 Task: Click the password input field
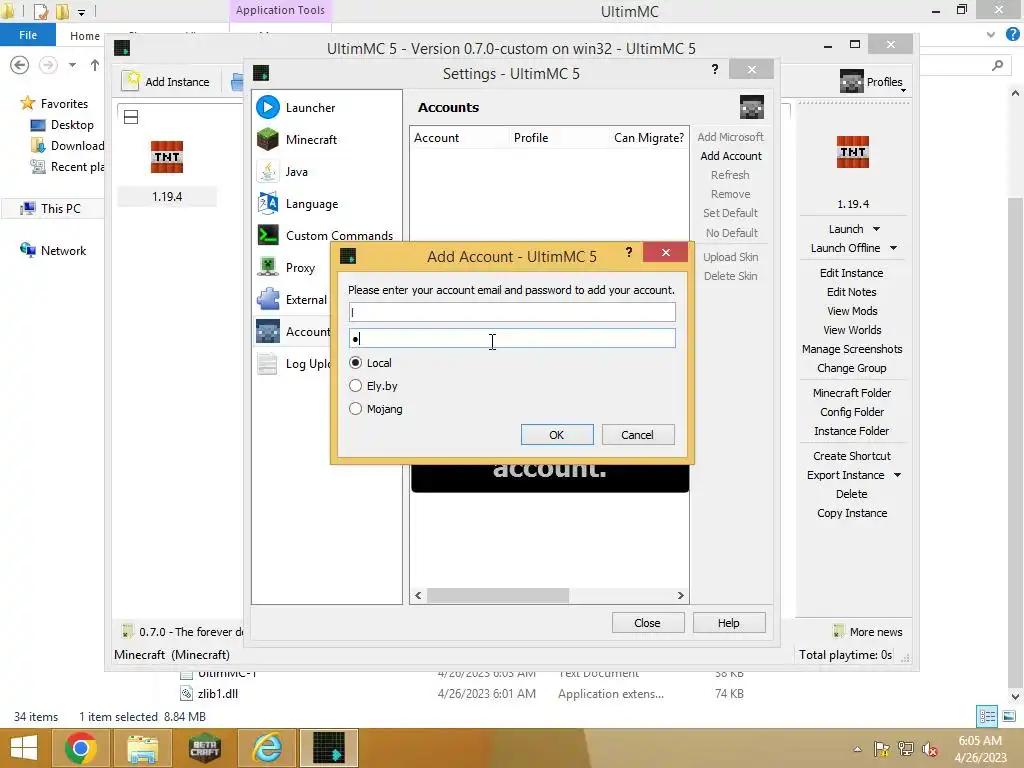(512, 338)
